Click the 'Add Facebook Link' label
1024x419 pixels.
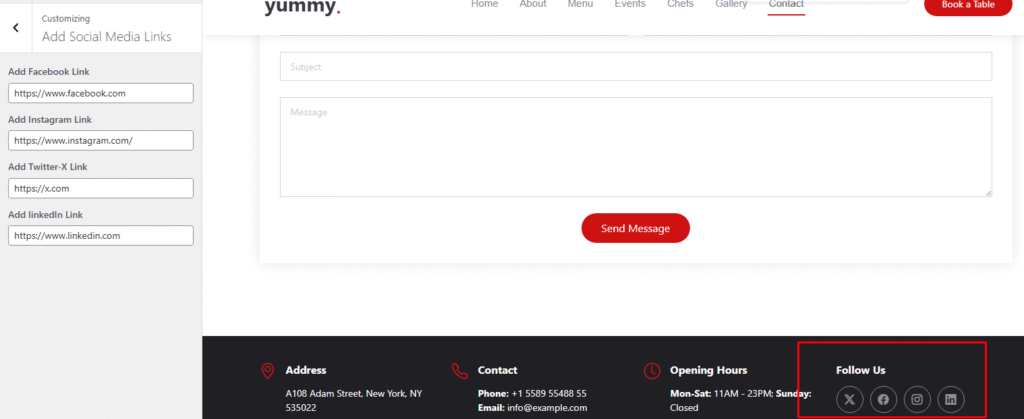coord(49,72)
